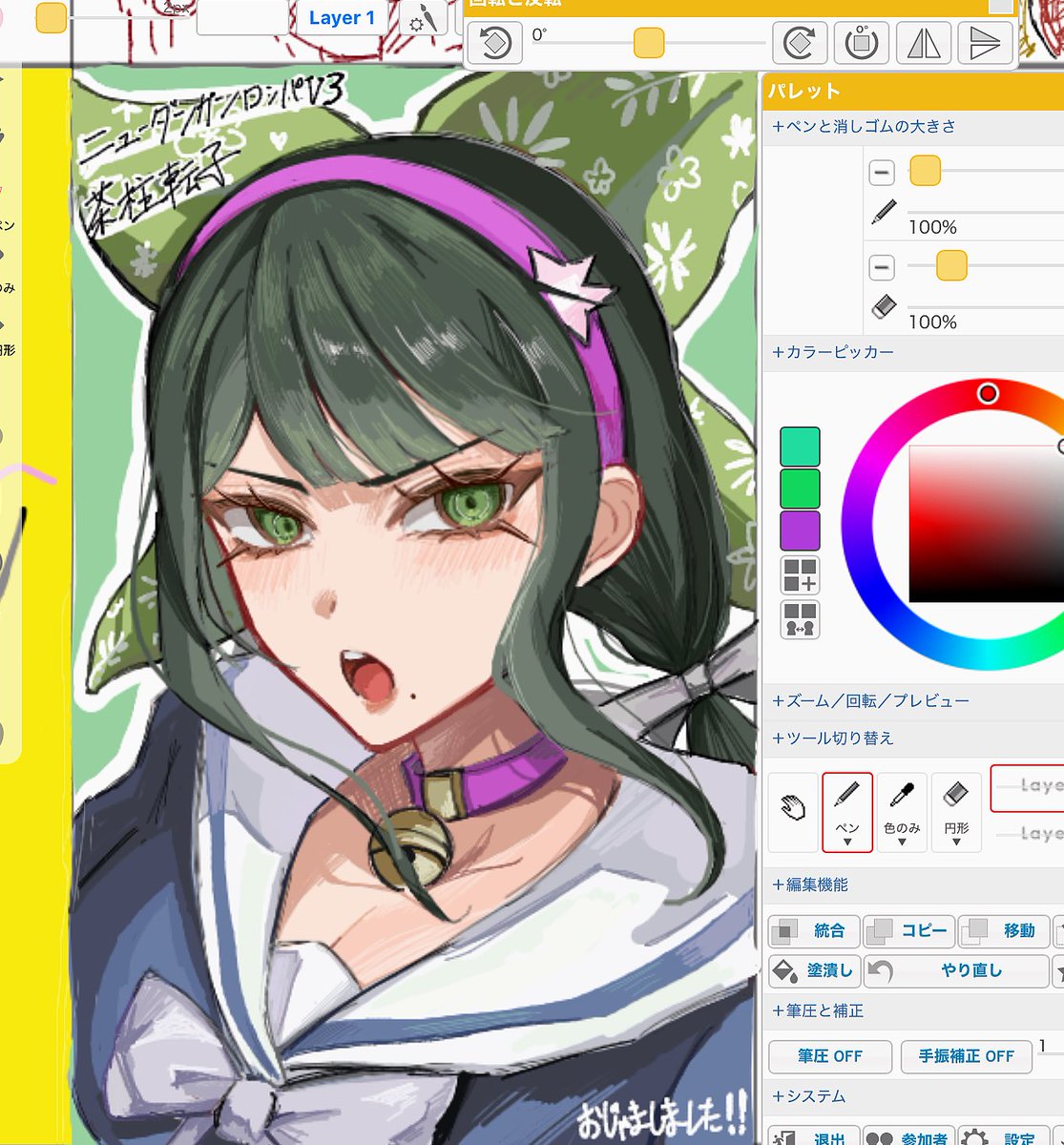Image resolution: width=1064 pixels, height=1145 pixels.
Task: Collapse the ペンと消しゴムの大きさ section
Action: [x=864, y=126]
